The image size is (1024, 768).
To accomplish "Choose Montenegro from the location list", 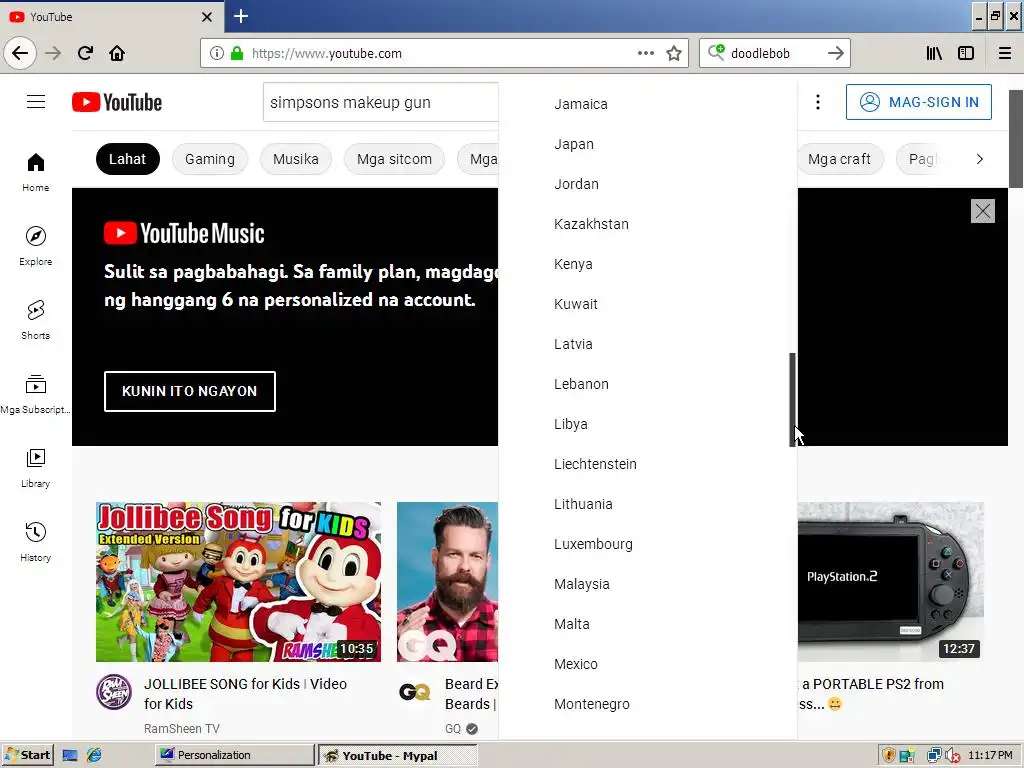I will pos(648,704).
